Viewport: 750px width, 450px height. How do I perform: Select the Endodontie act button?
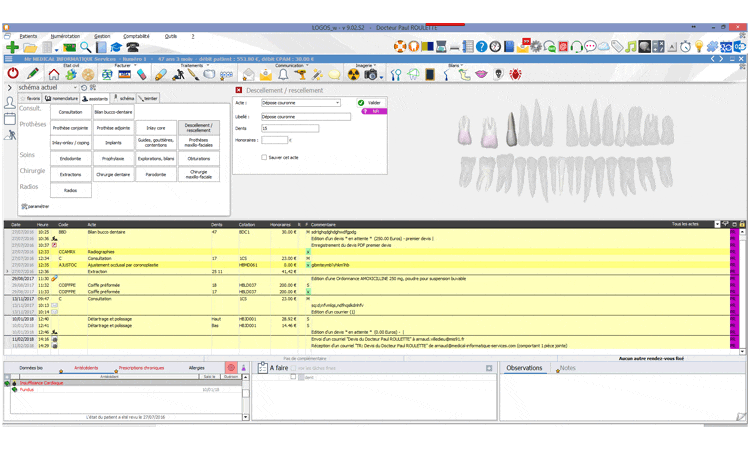[70, 158]
